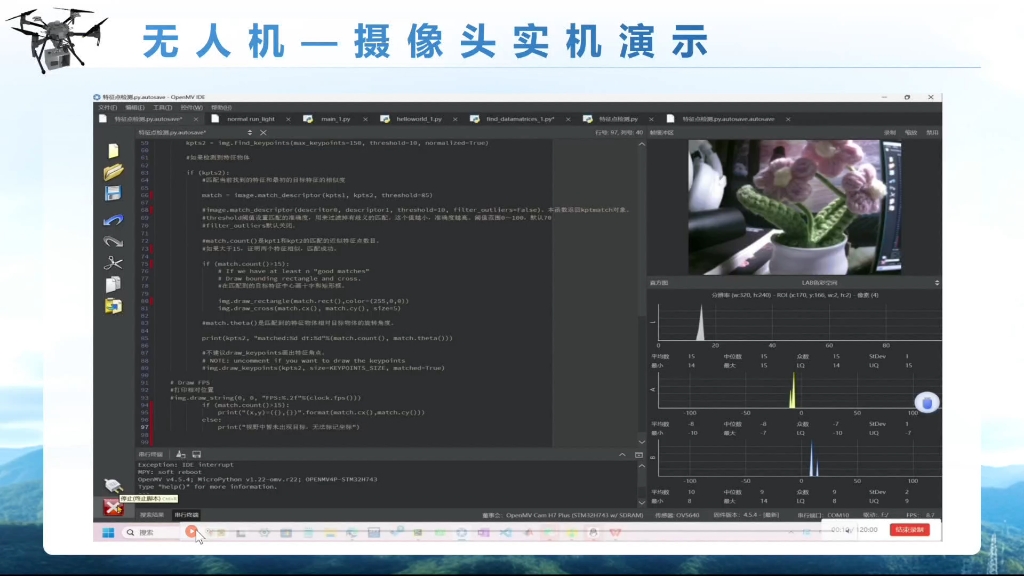
Task: Click the round blue floating assistant icon
Action: point(927,403)
